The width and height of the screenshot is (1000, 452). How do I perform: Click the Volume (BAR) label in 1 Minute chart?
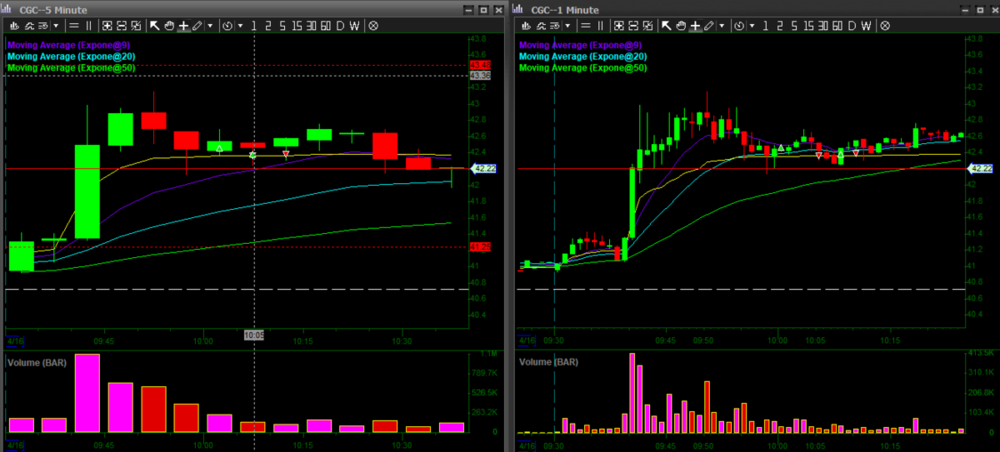pyautogui.click(x=548, y=361)
